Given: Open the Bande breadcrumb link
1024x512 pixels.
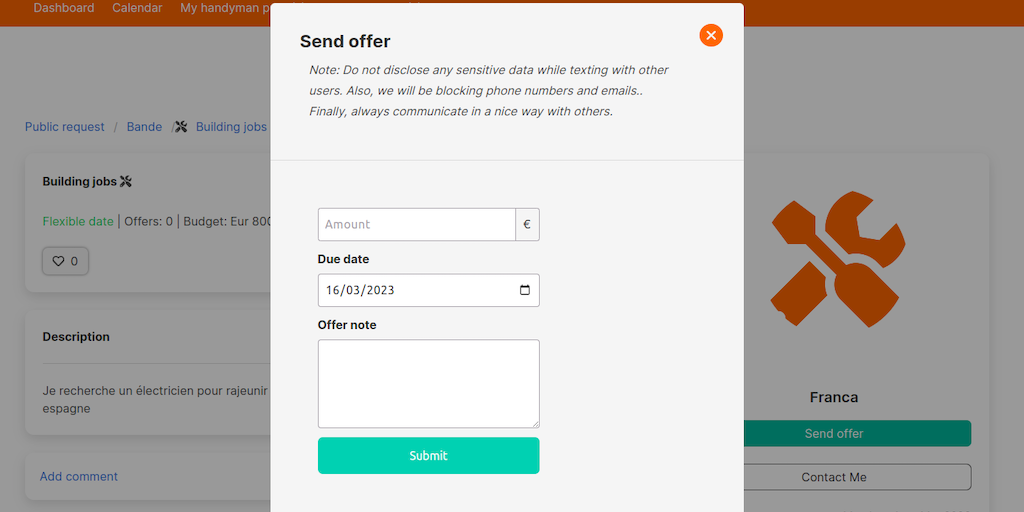Looking at the screenshot, I should point(144,127).
